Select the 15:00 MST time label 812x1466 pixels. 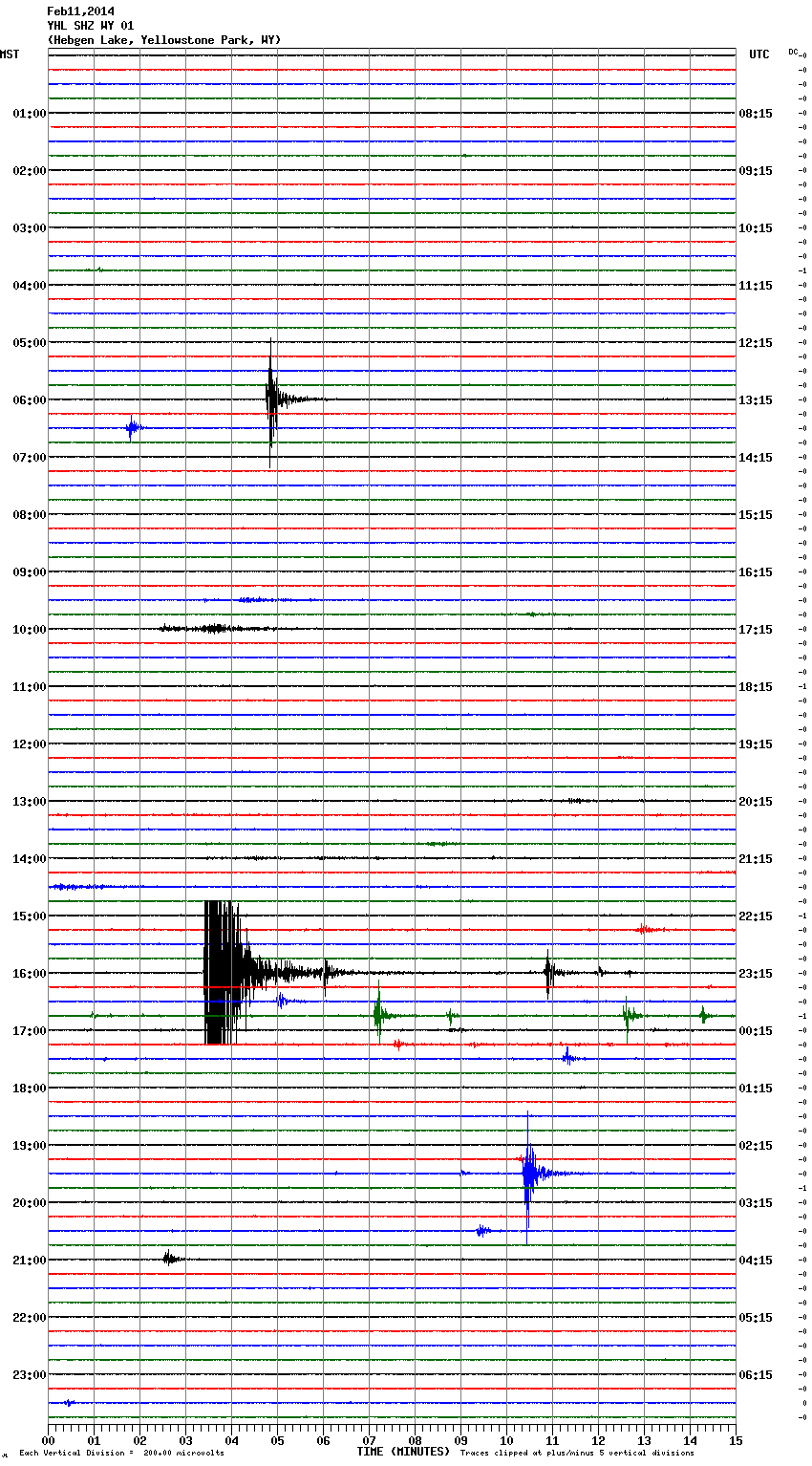coord(29,916)
